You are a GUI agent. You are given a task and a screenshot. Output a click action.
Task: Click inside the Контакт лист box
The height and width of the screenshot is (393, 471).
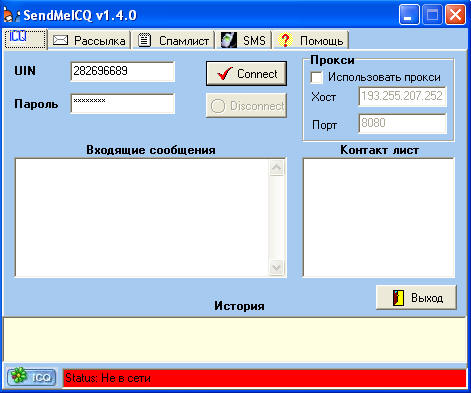pyautogui.click(x=379, y=217)
